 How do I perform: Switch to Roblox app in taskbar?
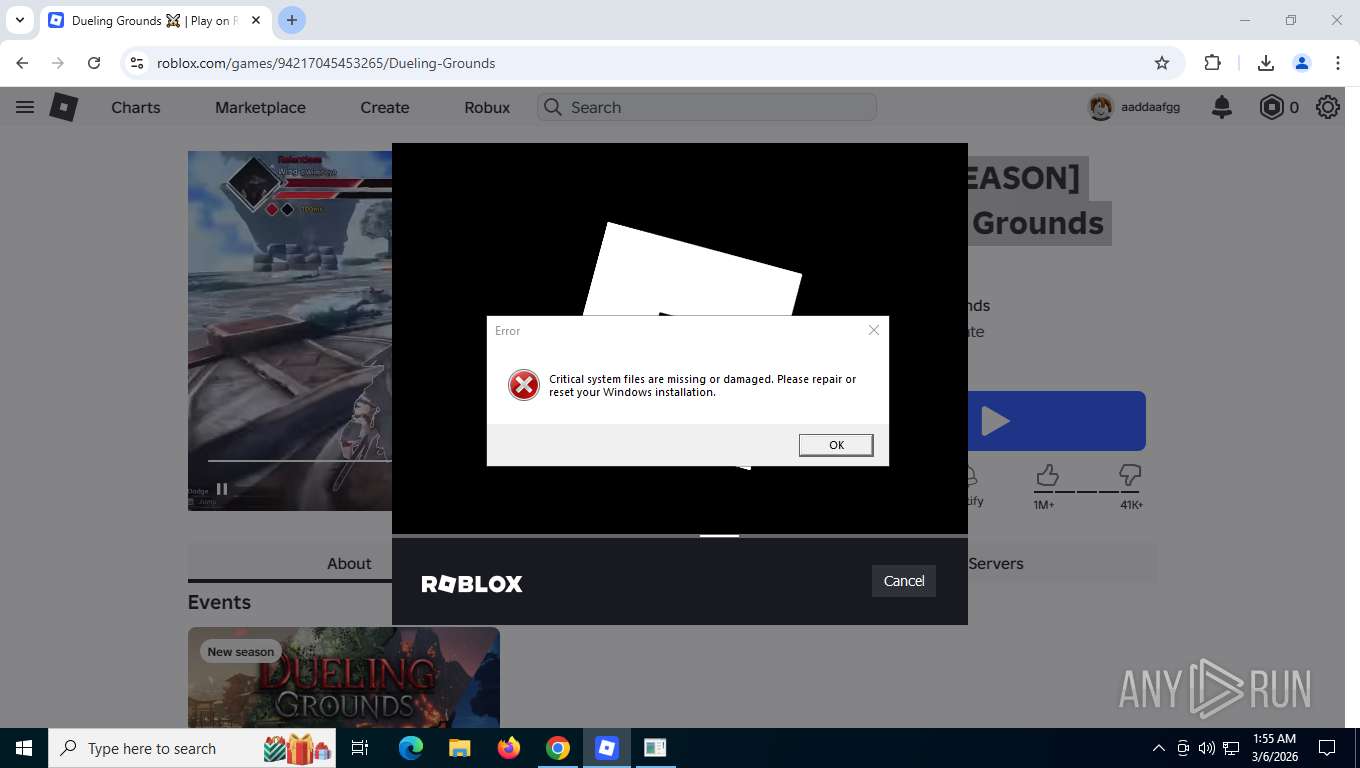tap(607, 748)
